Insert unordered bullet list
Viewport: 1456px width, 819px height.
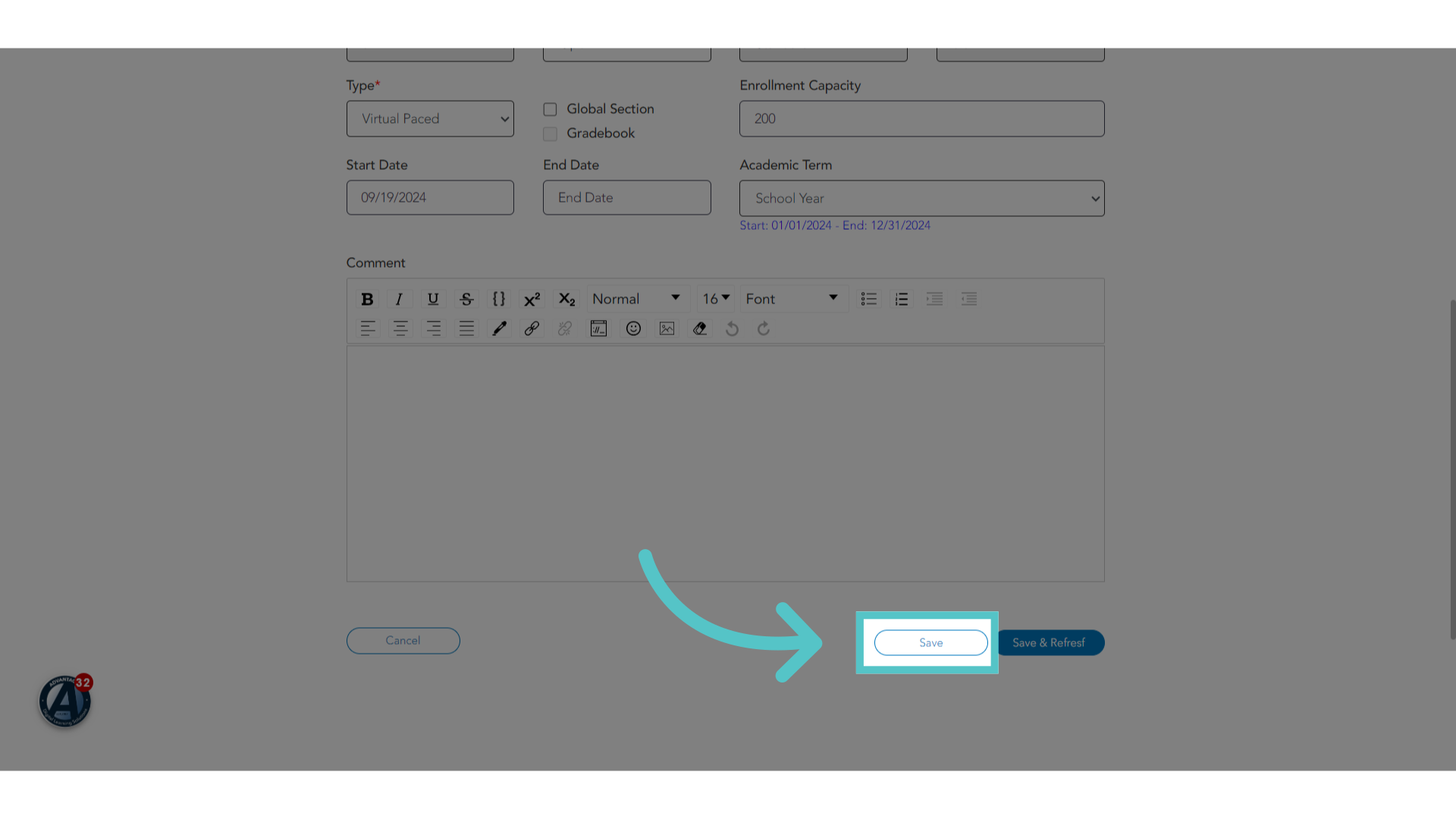(x=869, y=299)
